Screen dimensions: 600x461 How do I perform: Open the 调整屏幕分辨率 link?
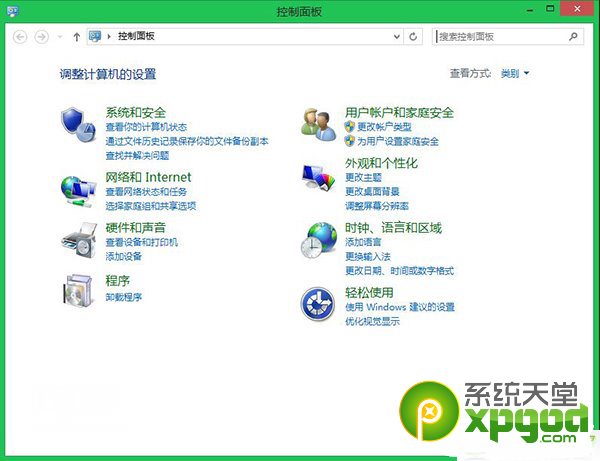pos(375,205)
